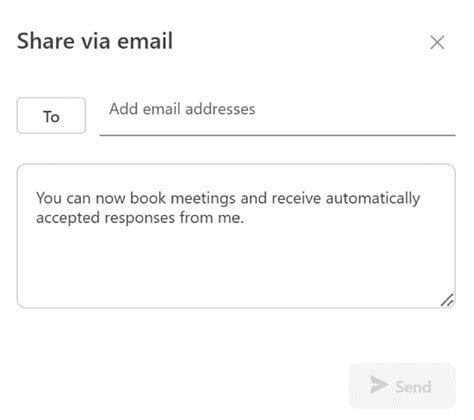Click the paper plane send icon
This screenshot has height=420, width=474.
point(379,384)
